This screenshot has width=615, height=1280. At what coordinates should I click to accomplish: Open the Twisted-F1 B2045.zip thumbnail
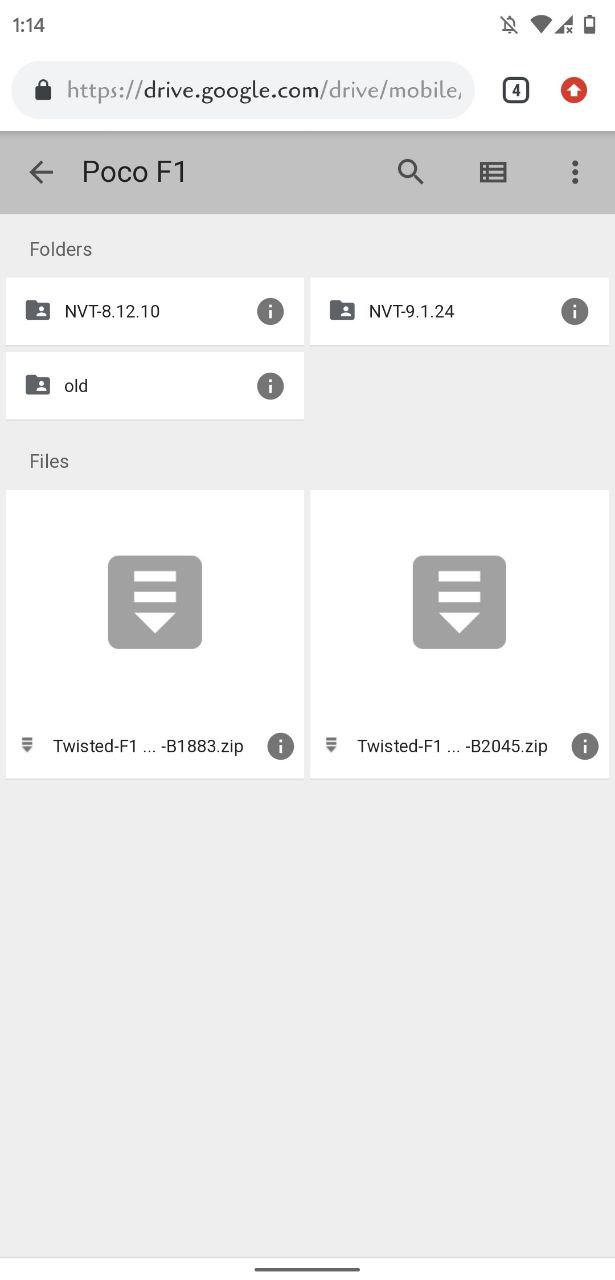click(x=459, y=602)
